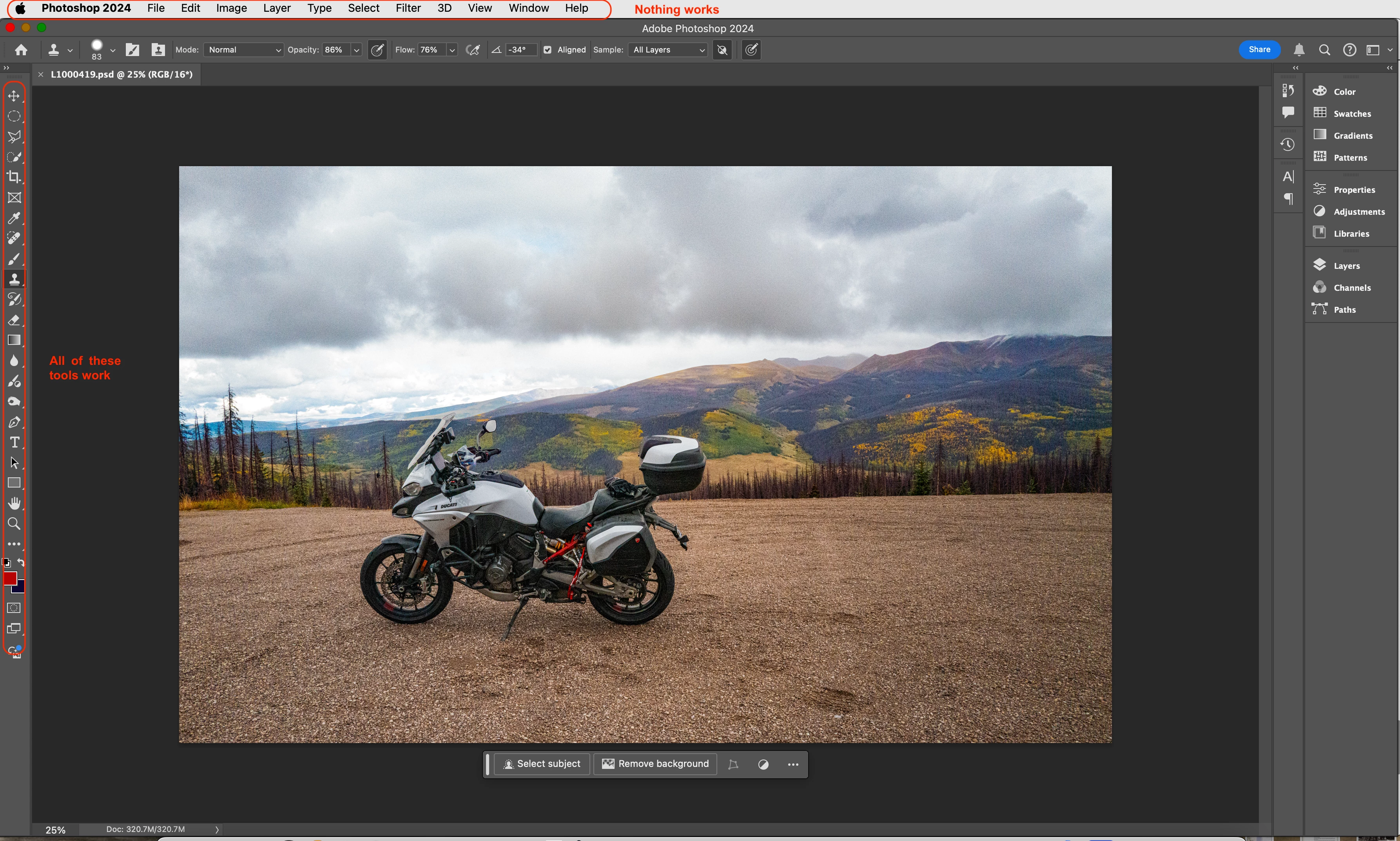
Task: Select the Eraser tool
Action: pyautogui.click(x=14, y=320)
